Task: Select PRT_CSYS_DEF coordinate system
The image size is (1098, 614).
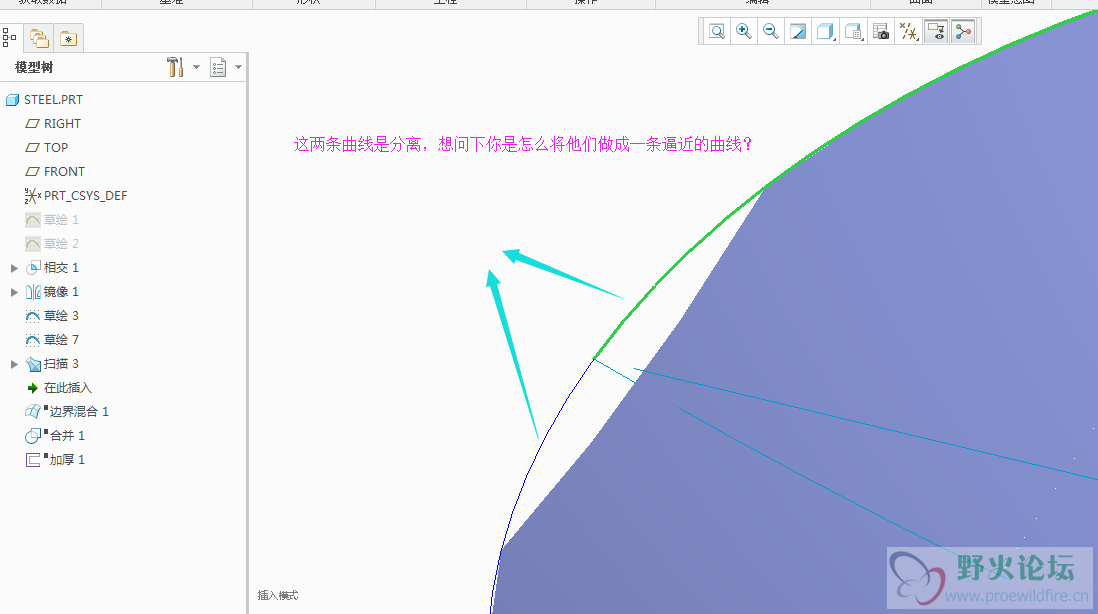Action: tap(85, 195)
